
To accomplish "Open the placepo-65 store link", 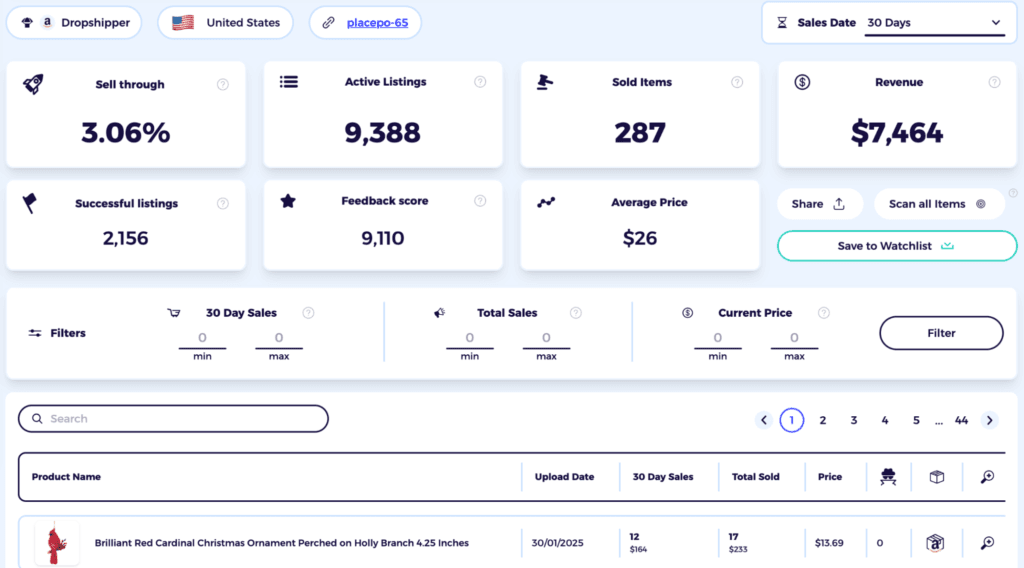I will [377, 23].
